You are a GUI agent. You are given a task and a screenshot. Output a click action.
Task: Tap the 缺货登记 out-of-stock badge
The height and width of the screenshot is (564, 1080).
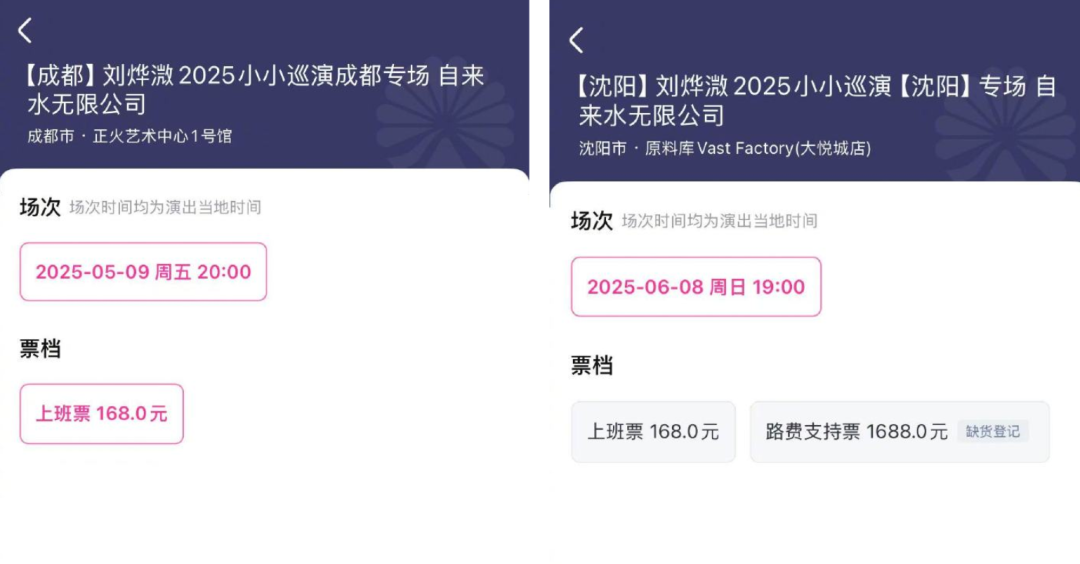tap(993, 432)
